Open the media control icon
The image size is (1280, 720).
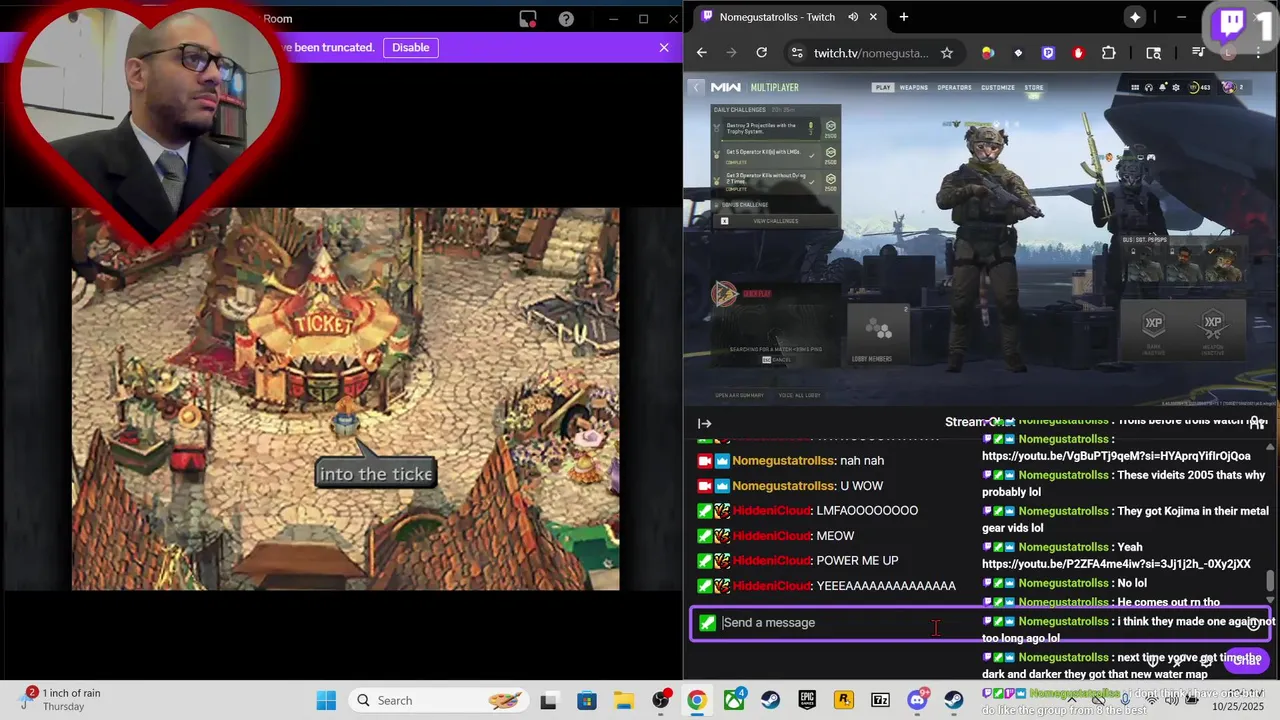pyautogui.click(x=1197, y=53)
